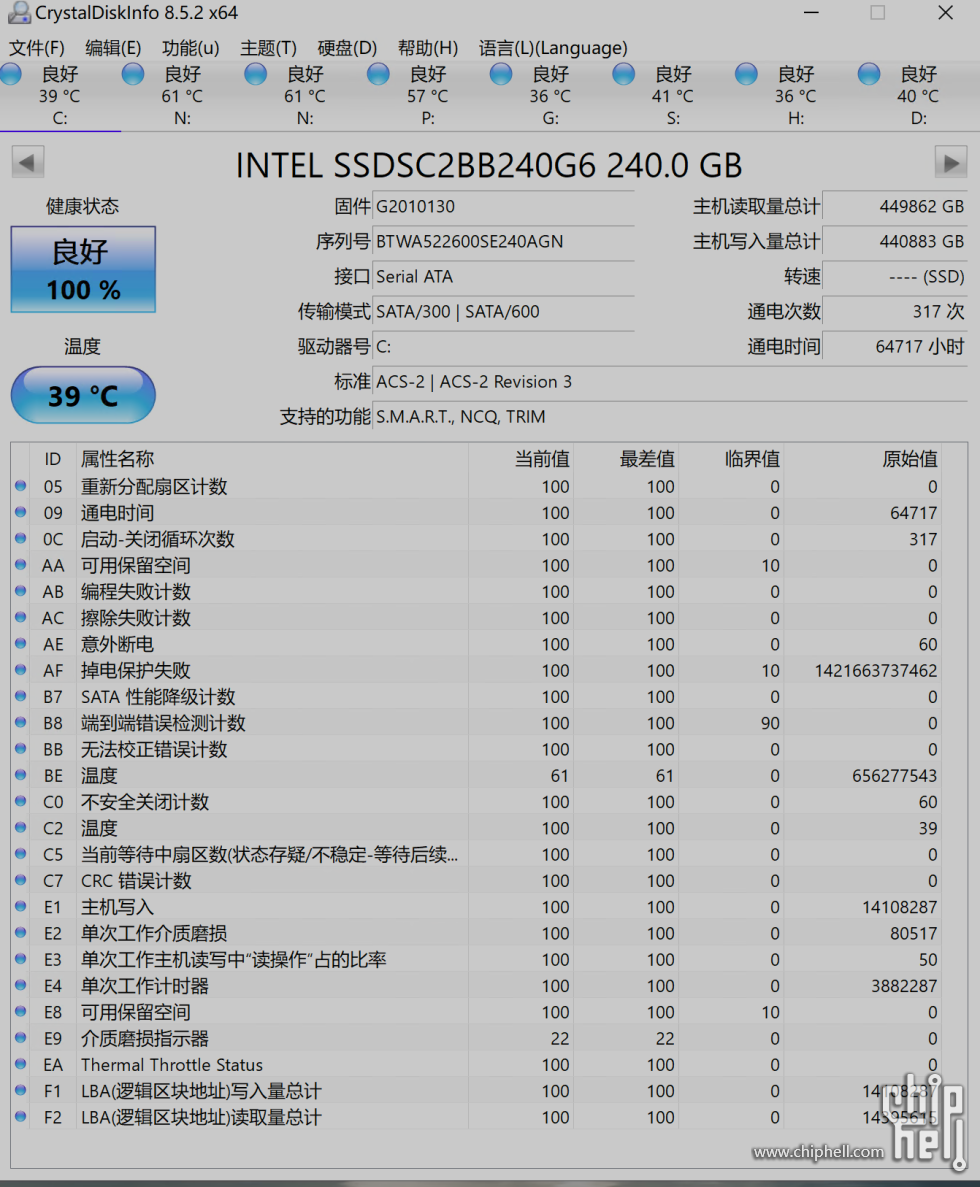
Task: Click status dot of row 09 通电时间
Action: pyautogui.click(x=20, y=512)
